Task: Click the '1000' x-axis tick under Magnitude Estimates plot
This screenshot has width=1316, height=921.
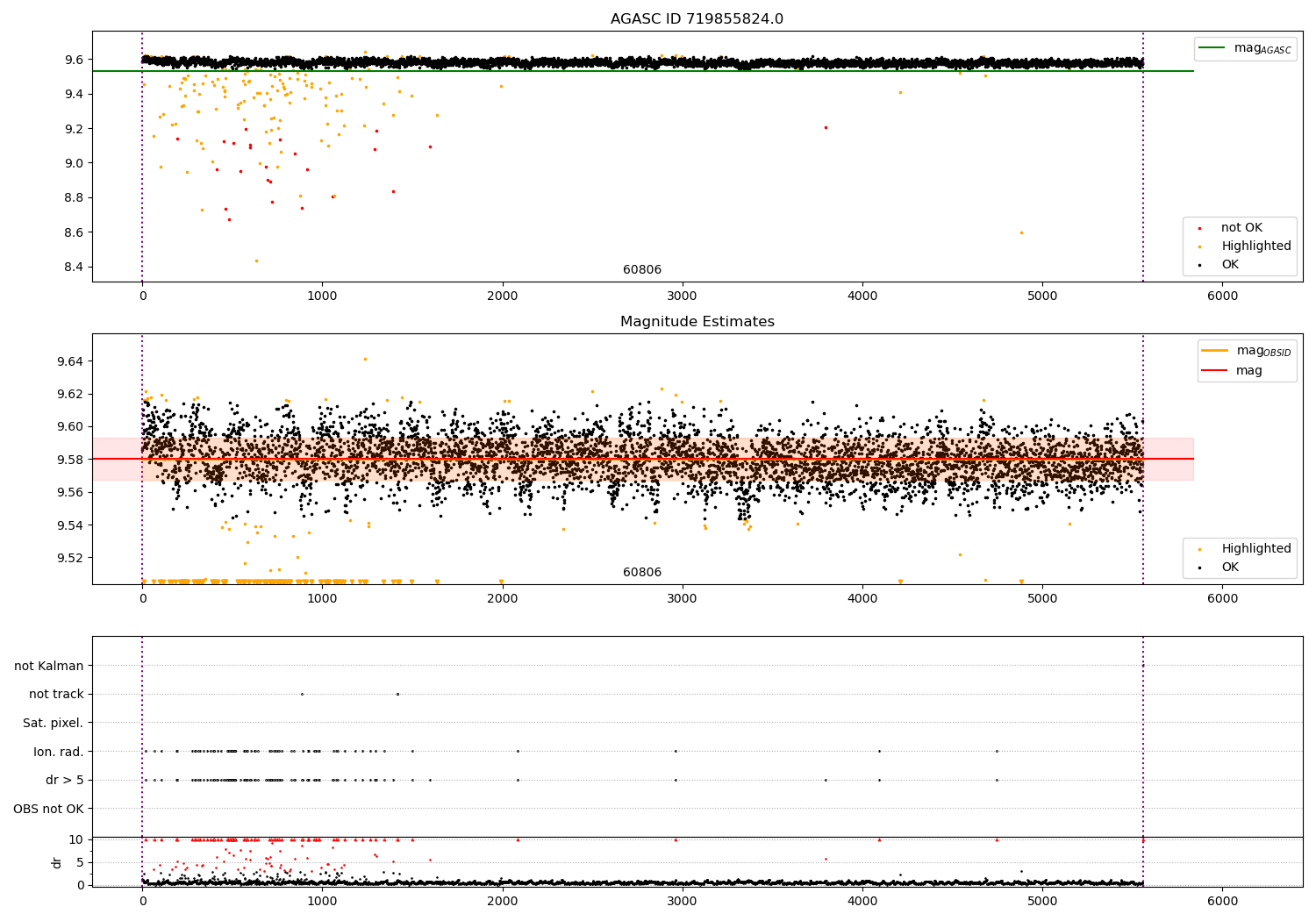Action: click(322, 599)
